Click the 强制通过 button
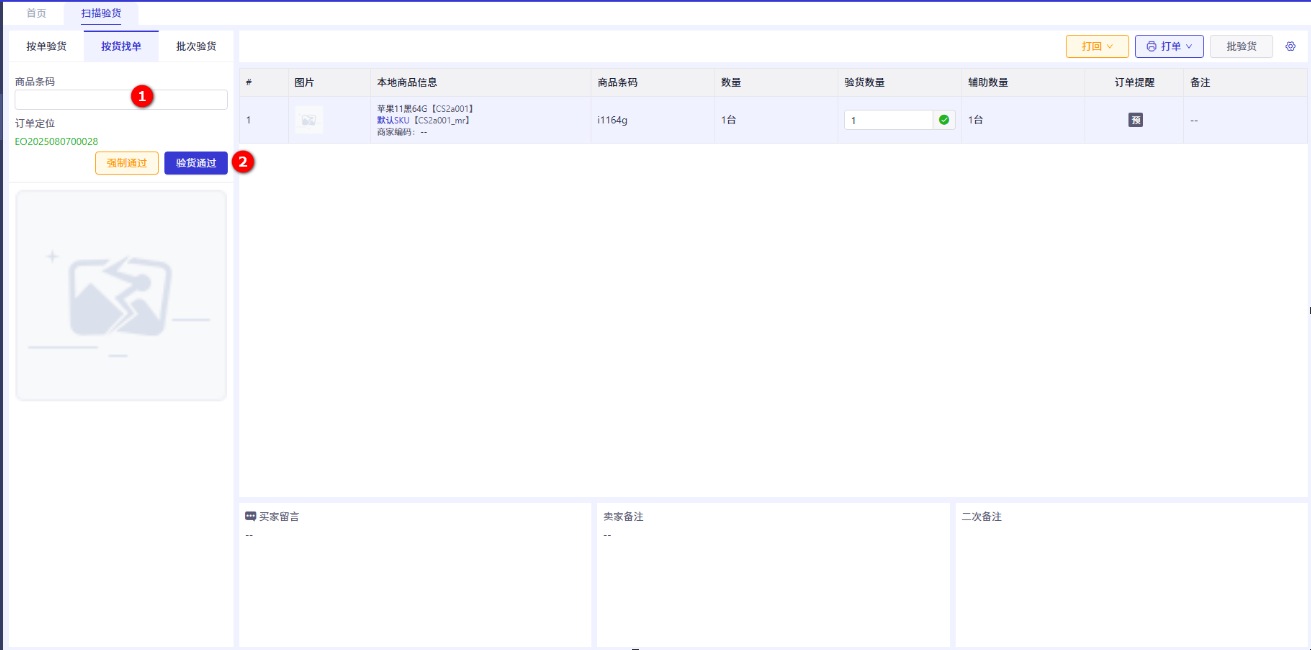Image resolution: width=1311 pixels, height=650 pixels. 127,163
